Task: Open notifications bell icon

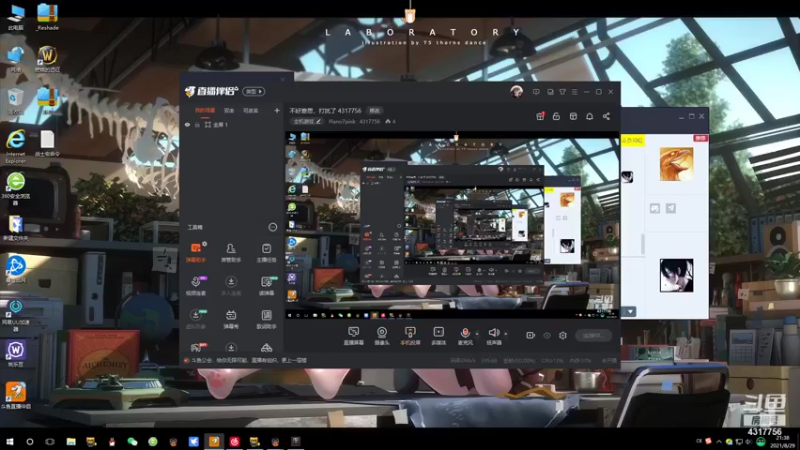Action: tap(589, 116)
